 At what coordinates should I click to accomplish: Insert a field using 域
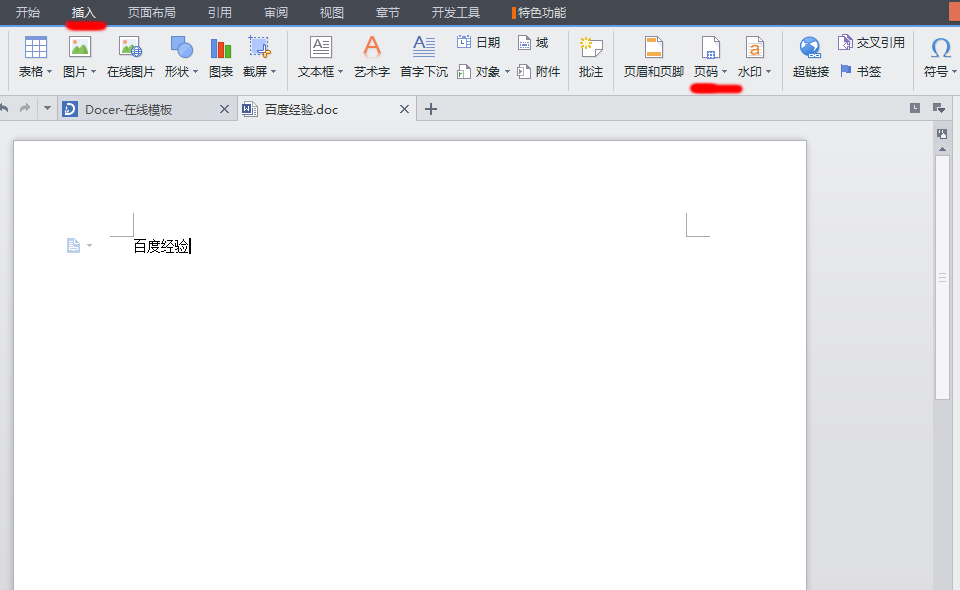coord(533,42)
